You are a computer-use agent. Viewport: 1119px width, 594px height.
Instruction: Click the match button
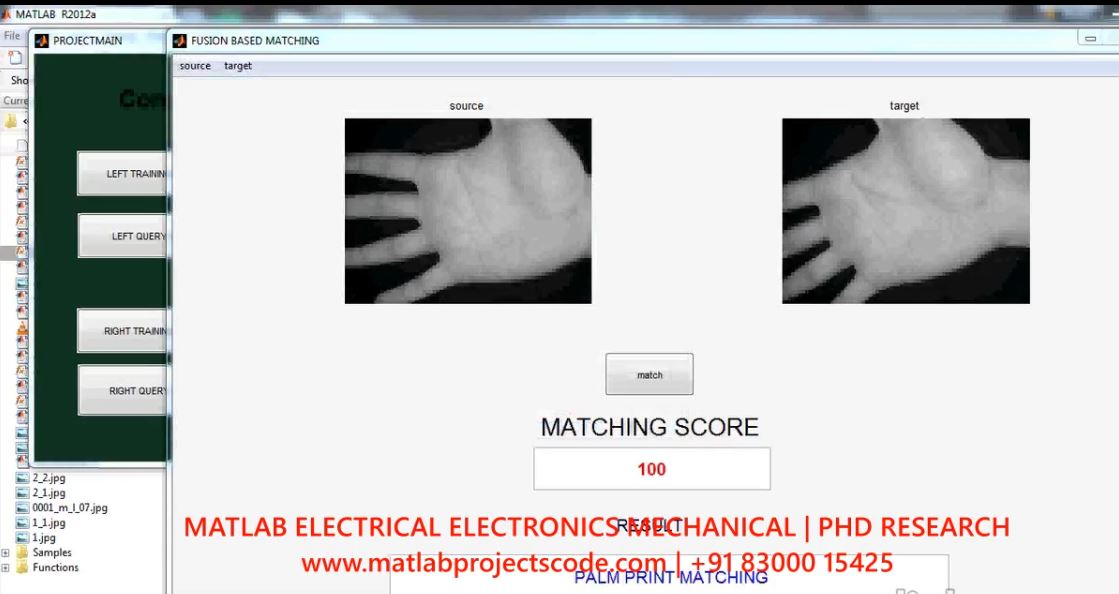[649, 375]
